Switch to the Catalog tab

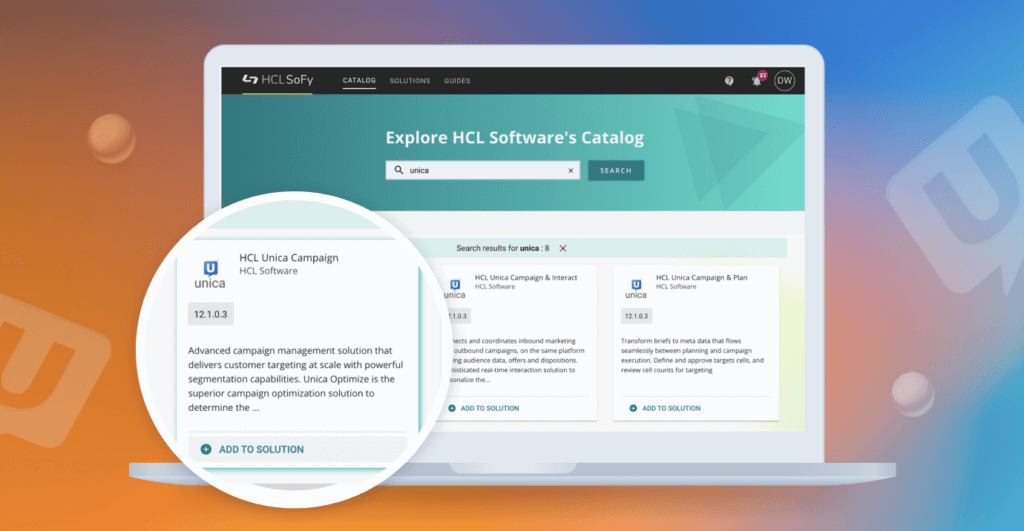pyautogui.click(x=359, y=81)
